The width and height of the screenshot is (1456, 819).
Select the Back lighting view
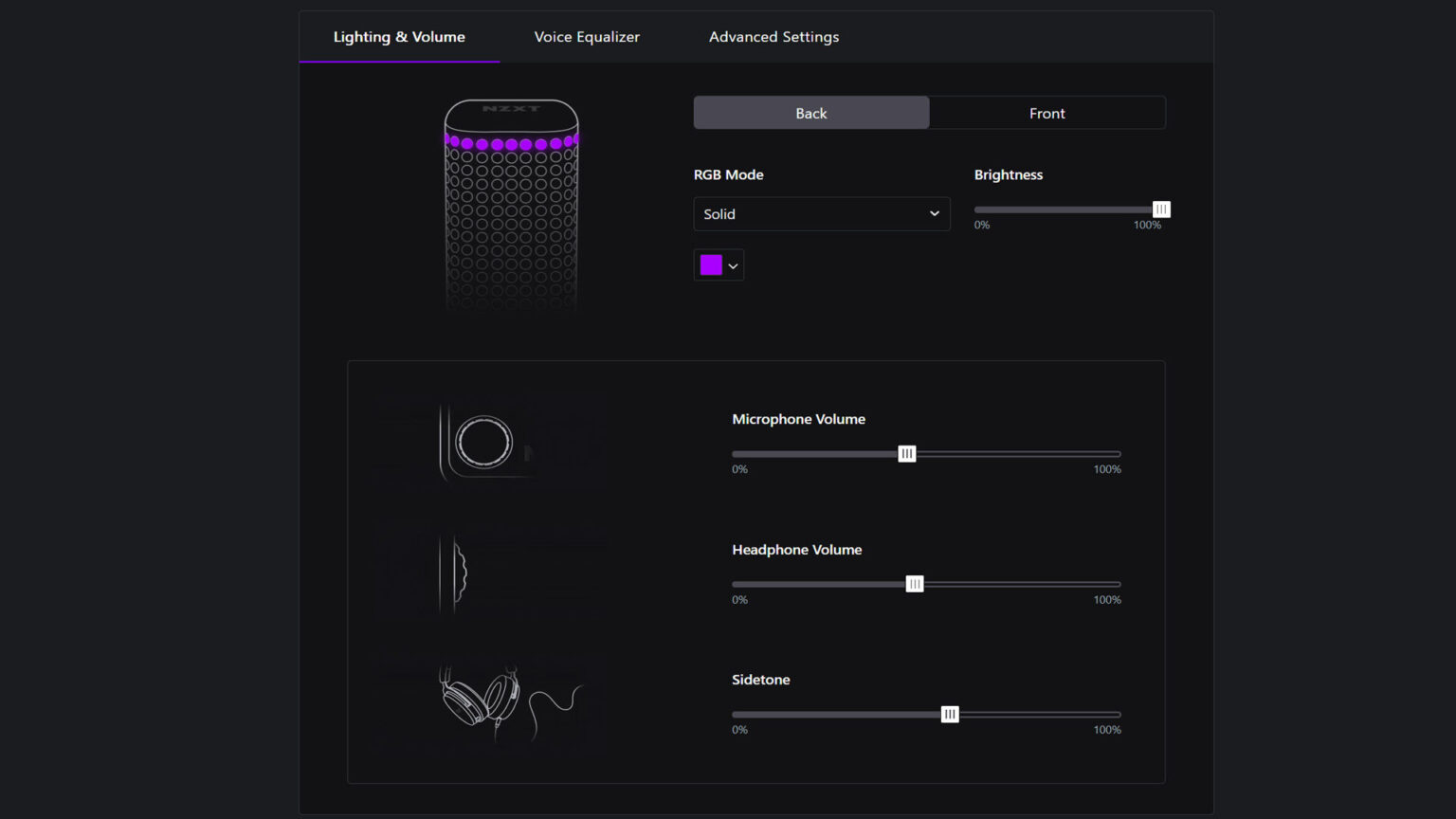coord(810,112)
